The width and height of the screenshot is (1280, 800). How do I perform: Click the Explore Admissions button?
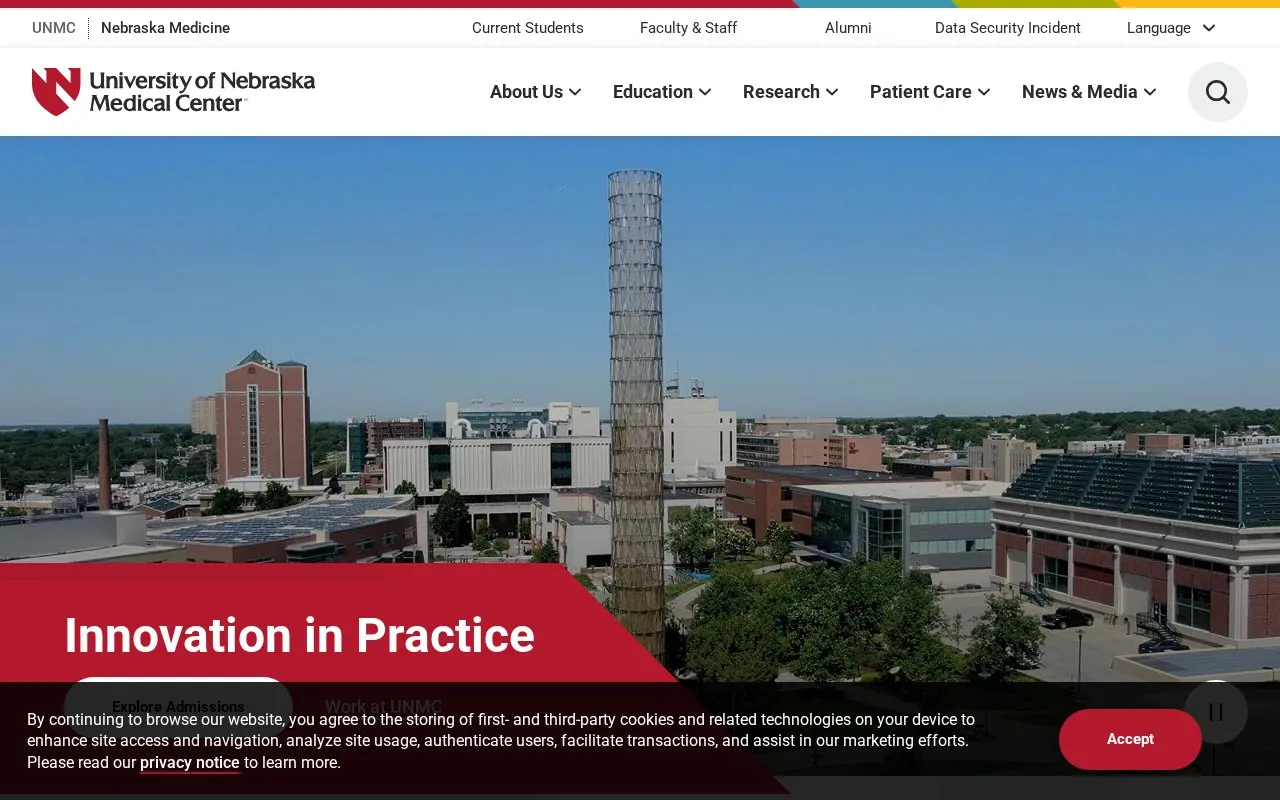point(178,706)
